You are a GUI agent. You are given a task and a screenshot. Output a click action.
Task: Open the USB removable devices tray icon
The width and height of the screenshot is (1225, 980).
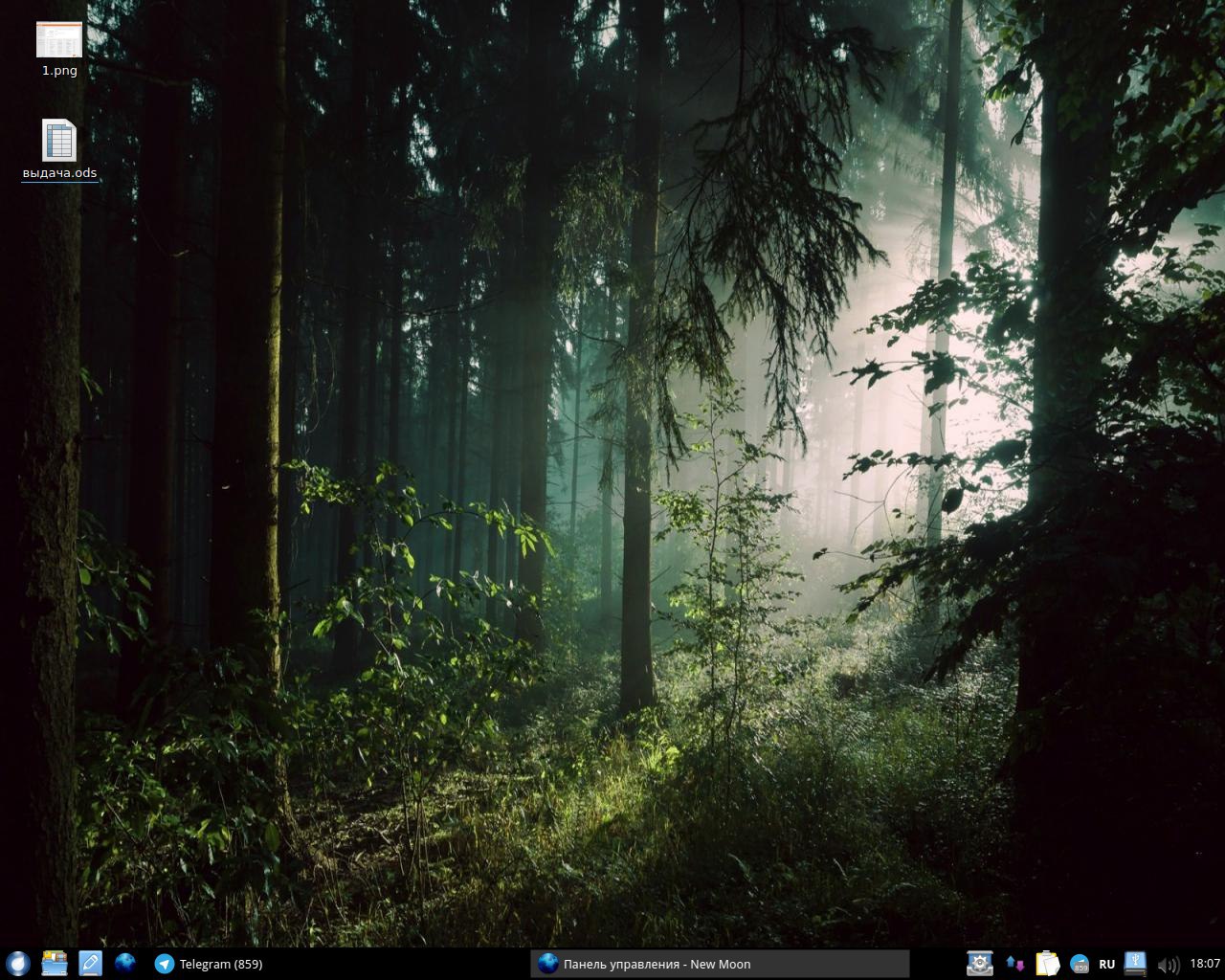pos(1135,964)
